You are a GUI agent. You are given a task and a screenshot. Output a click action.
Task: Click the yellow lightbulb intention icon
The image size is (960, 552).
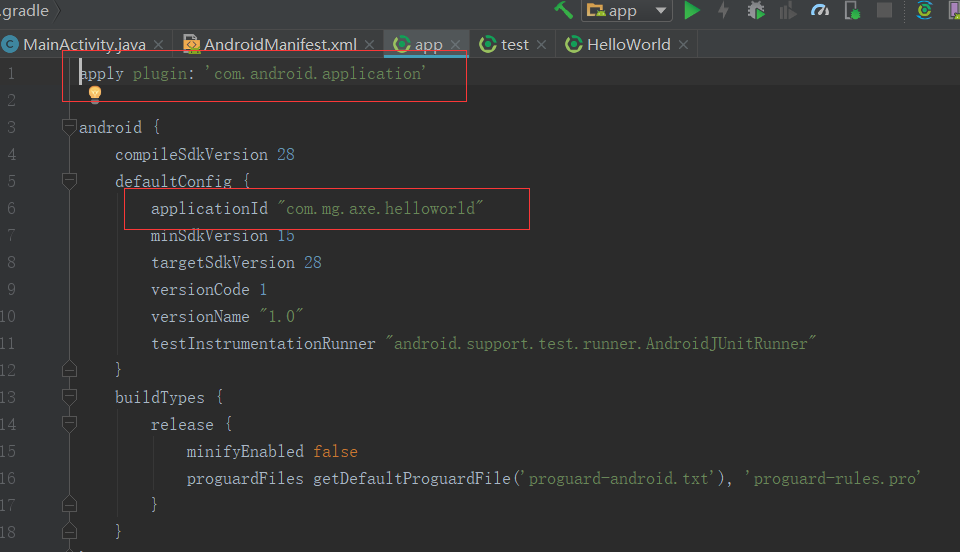95,92
